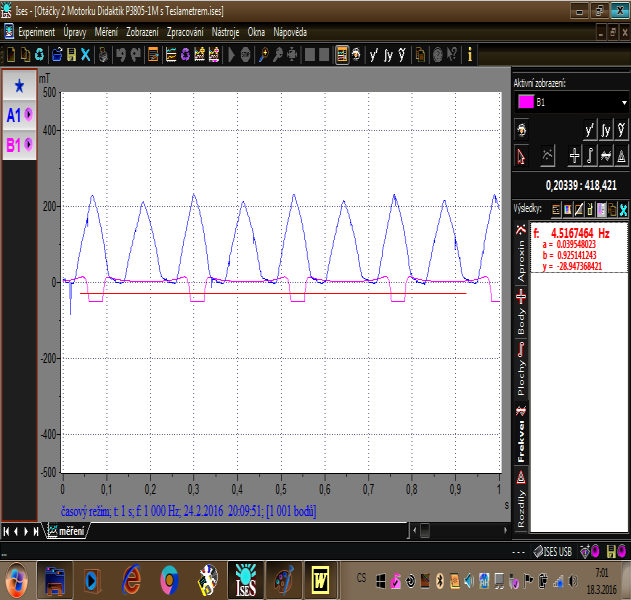Click the cyan refresh arrows toolbar icon
The image size is (631, 600).
[x=39, y=54]
